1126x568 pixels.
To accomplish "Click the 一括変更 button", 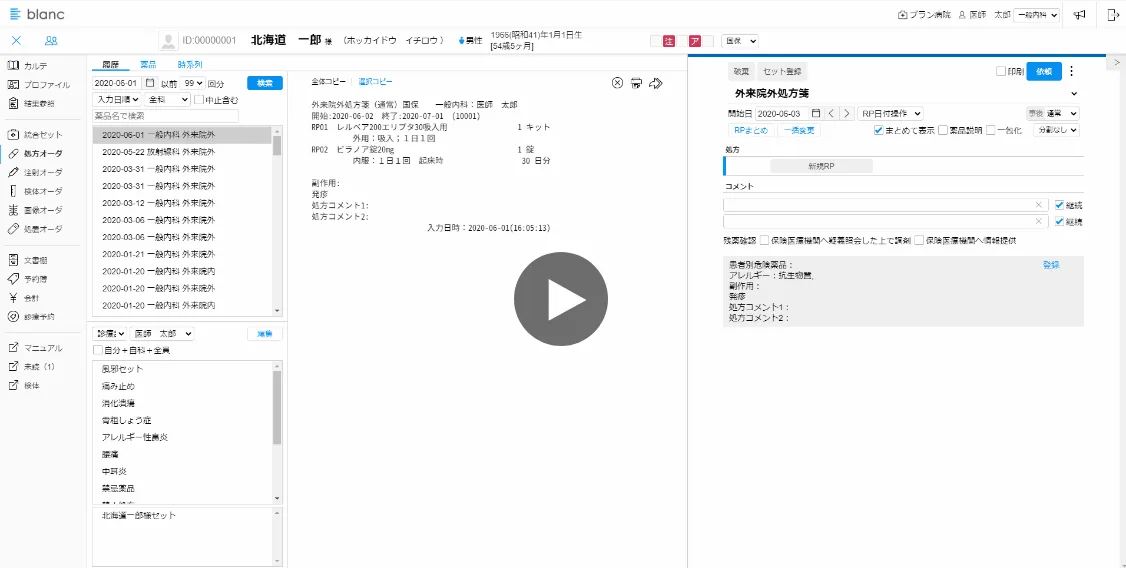I will 799,131.
